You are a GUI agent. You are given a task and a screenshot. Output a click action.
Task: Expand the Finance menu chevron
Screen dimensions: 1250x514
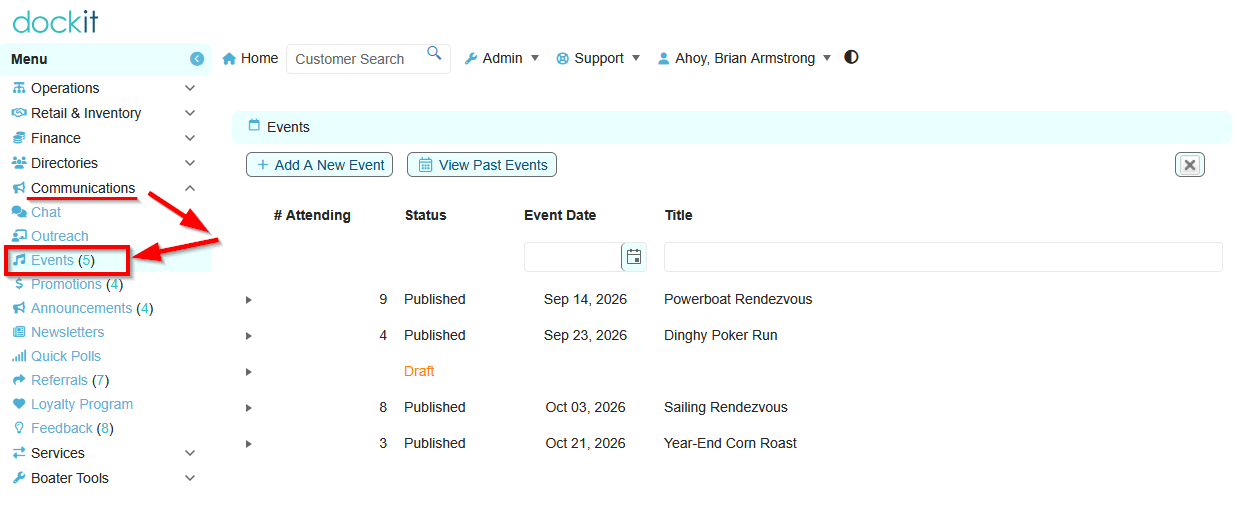click(190, 138)
